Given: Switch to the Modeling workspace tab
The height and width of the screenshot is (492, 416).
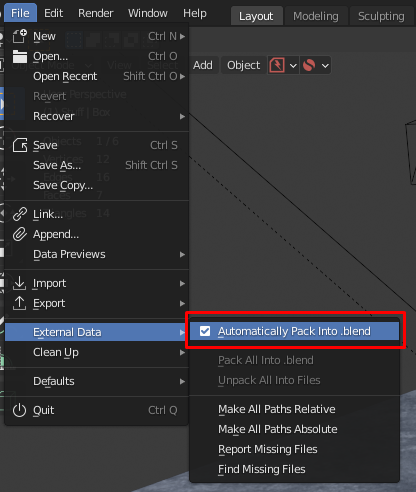Looking at the screenshot, I should click(316, 16).
